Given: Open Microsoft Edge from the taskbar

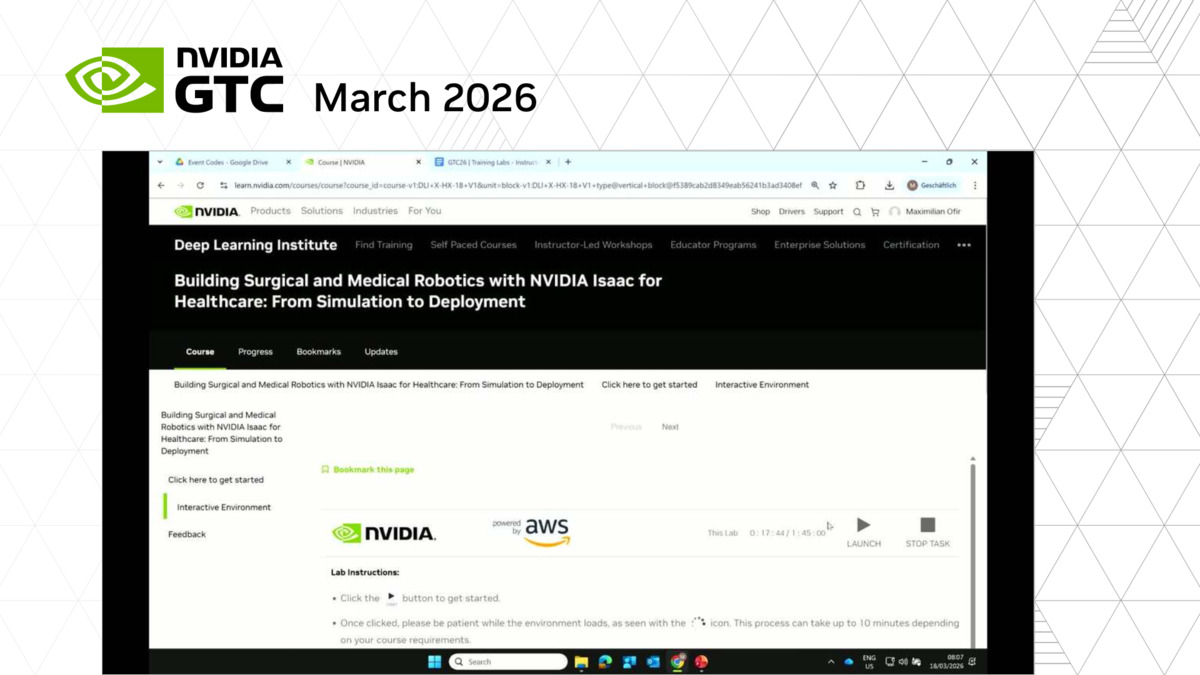Looking at the screenshot, I should coord(605,661).
